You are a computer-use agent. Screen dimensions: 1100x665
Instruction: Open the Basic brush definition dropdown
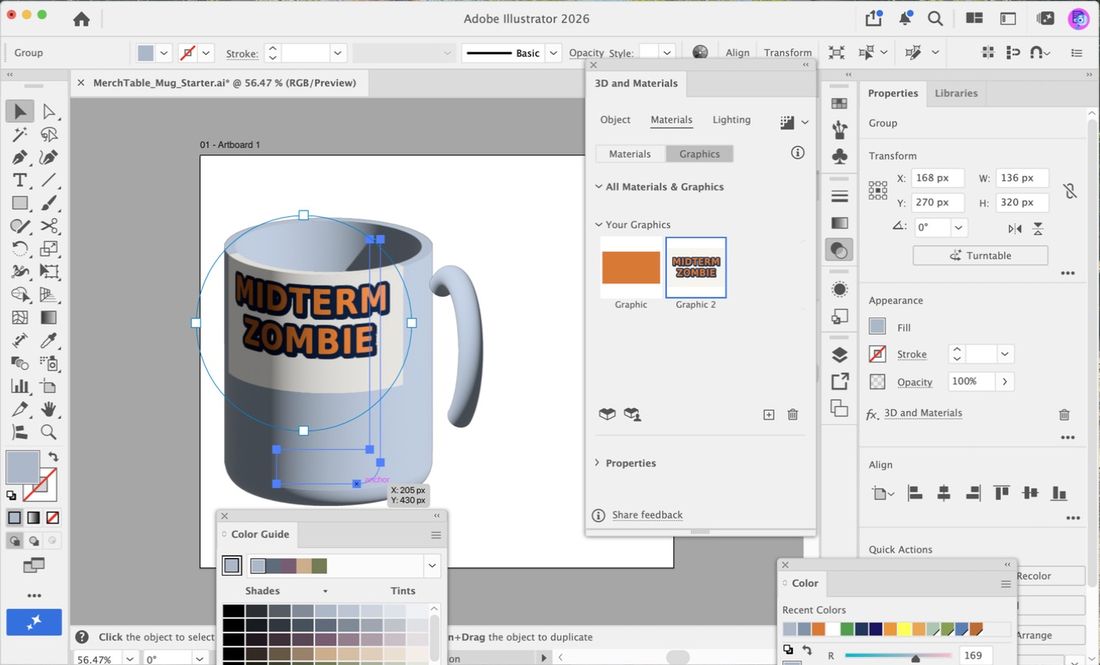[x=554, y=53]
